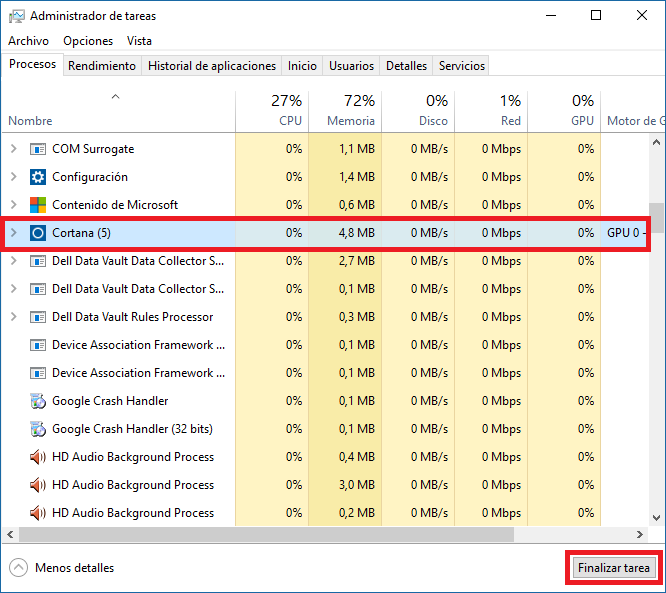Image resolution: width=666 pixels, height=593 pixels.
Task: Click the vertical scrollbar thumb
Action: coord(657,217)
